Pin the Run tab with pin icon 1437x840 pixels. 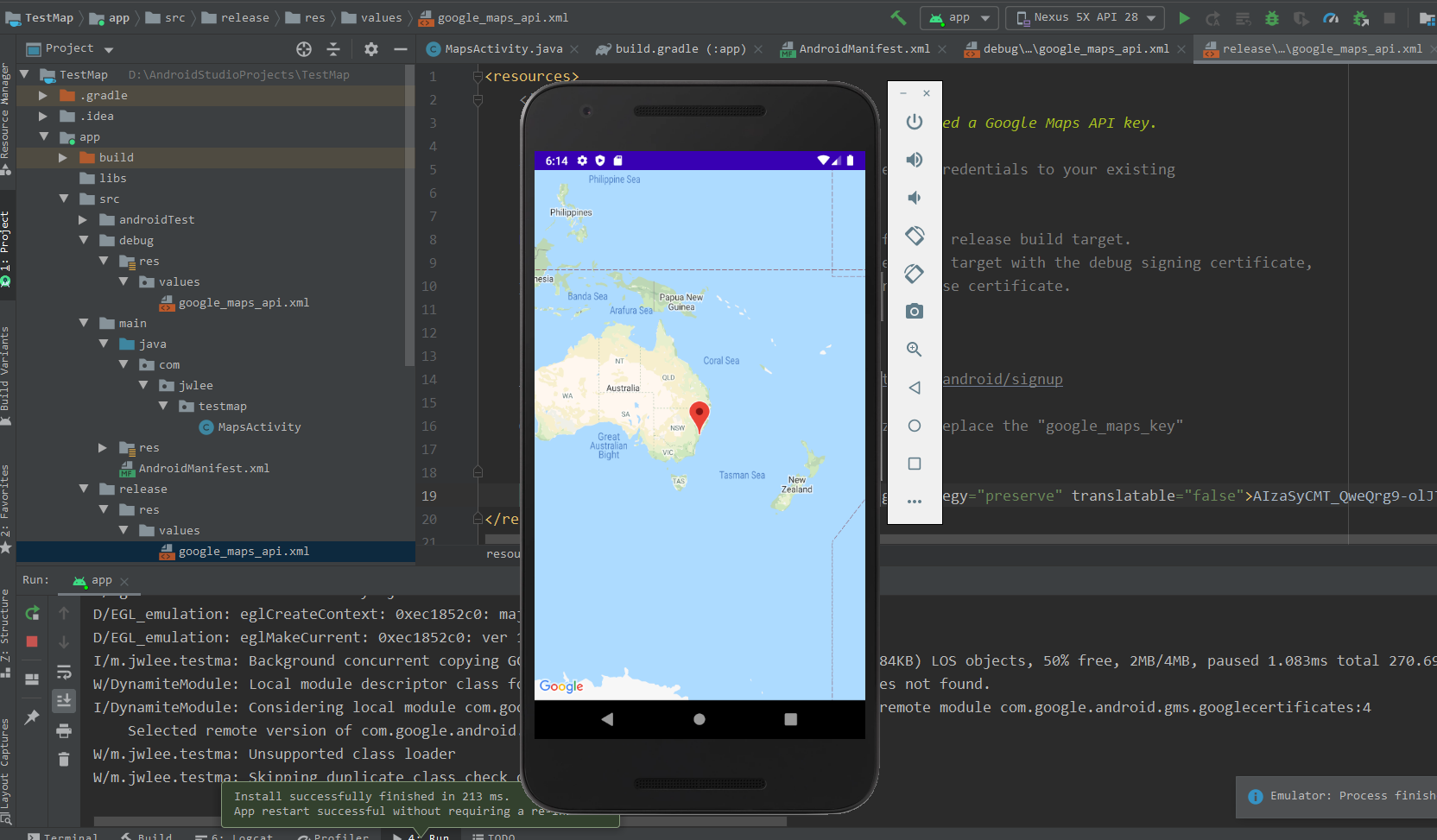[32, 717]
